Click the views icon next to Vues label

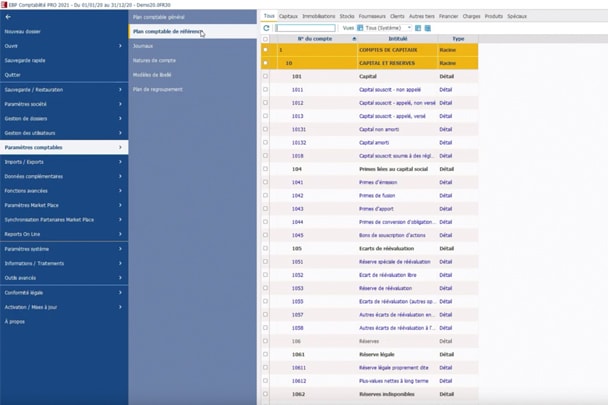361,28
